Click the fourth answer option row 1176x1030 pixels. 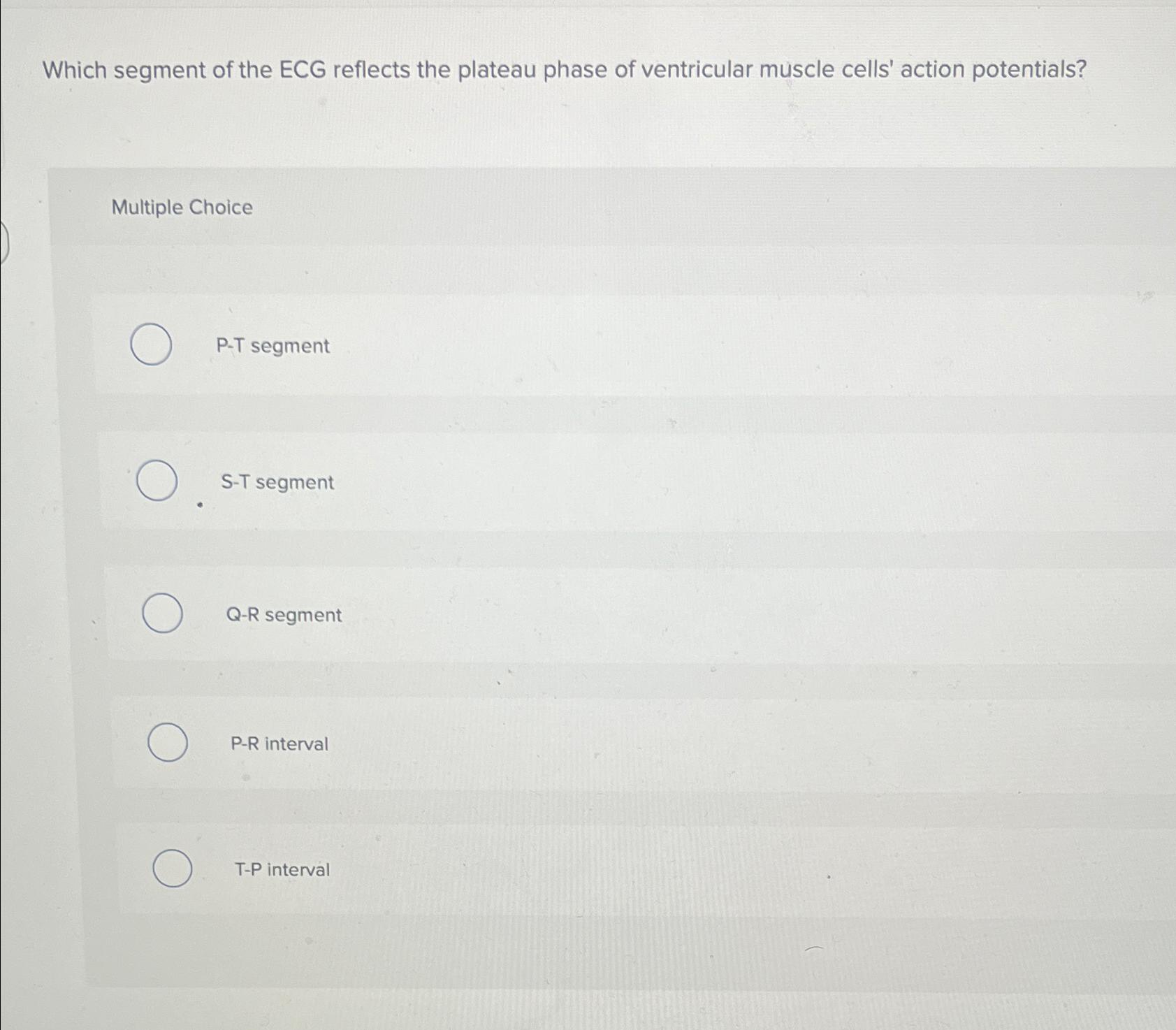[489, 743]
